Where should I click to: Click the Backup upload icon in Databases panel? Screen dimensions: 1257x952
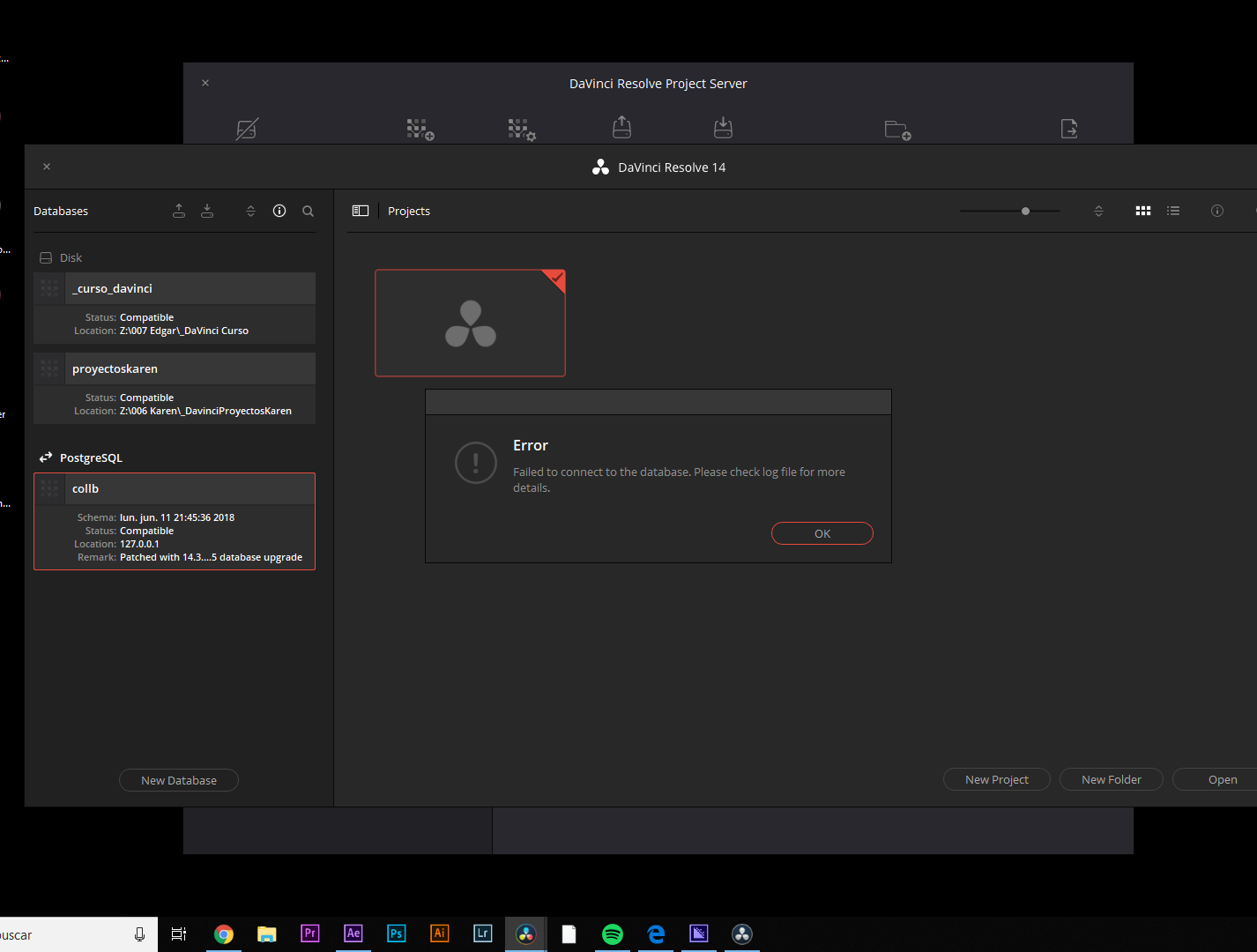coord(179,211)
